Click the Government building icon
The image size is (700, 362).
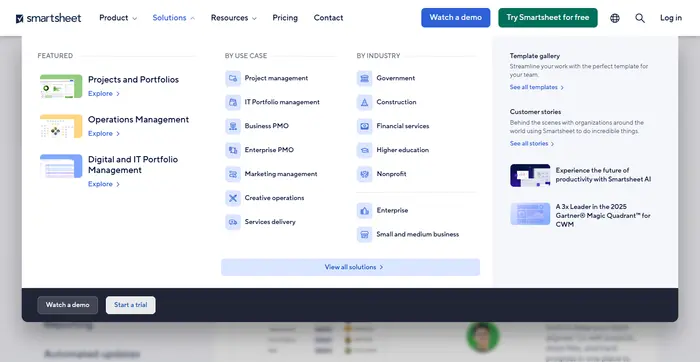click(365, 78)
